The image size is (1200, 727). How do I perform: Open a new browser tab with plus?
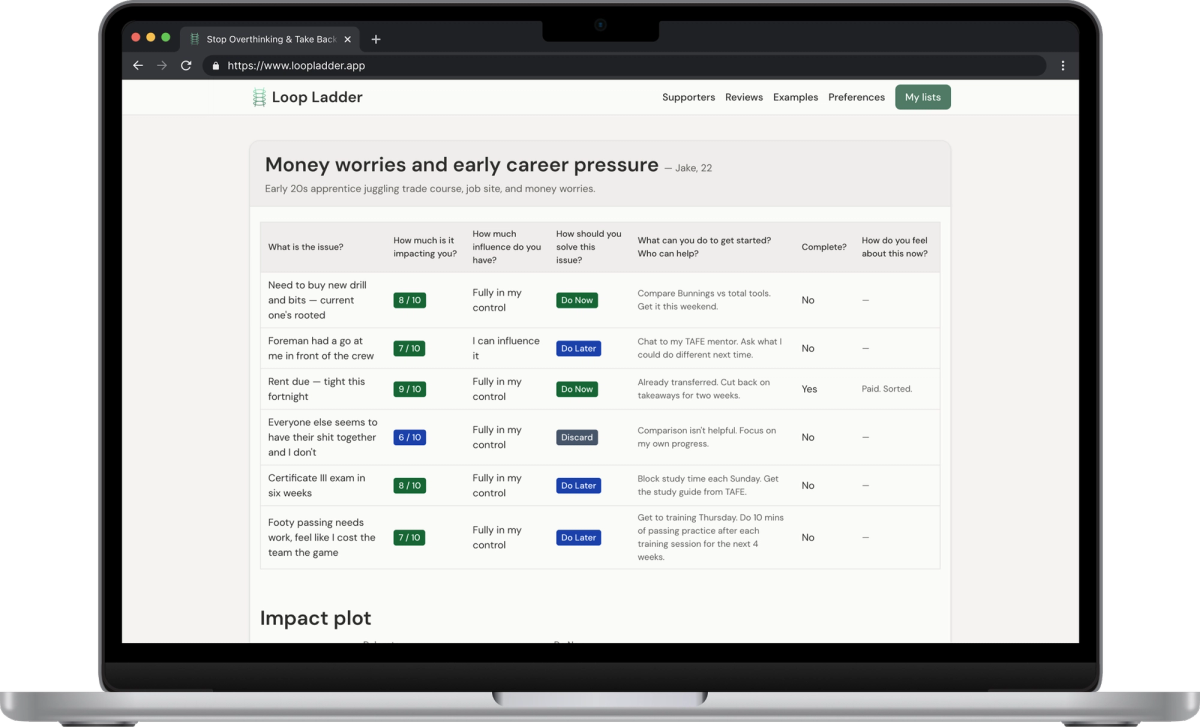376,39
